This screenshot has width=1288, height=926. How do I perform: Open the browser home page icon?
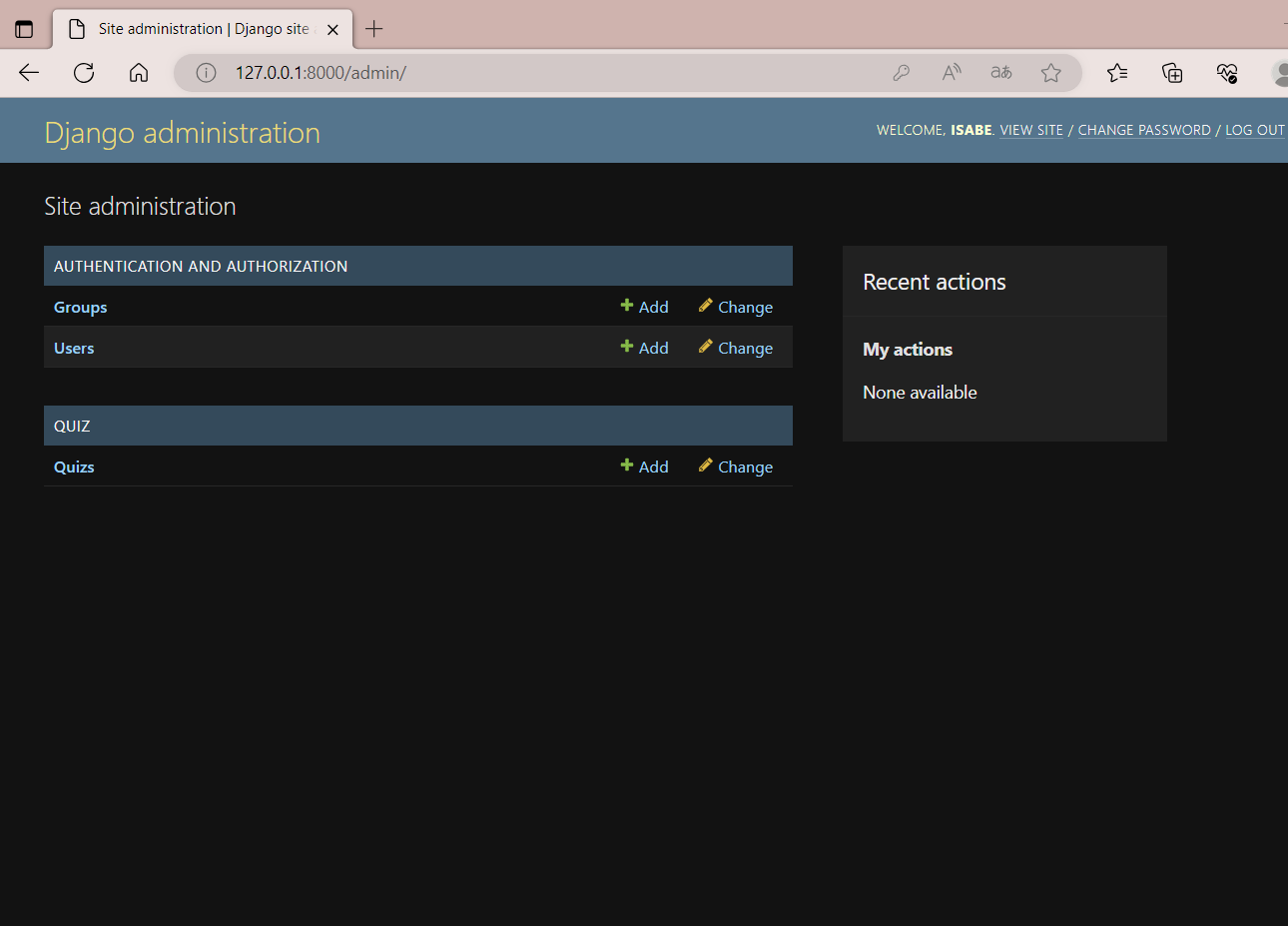click(x=139, y=72)
